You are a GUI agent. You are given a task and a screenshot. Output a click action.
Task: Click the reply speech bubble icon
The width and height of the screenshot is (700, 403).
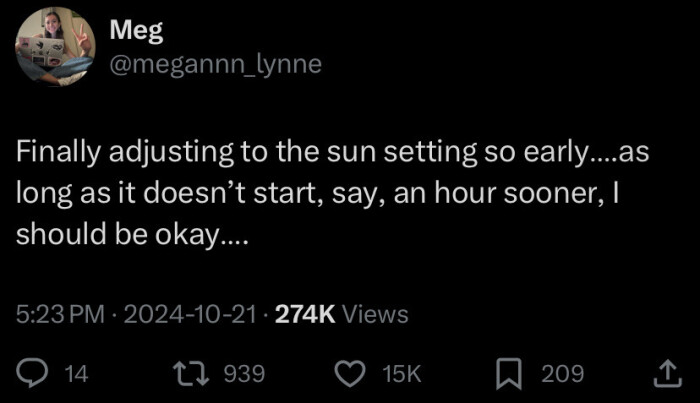[x=32, y=374]
